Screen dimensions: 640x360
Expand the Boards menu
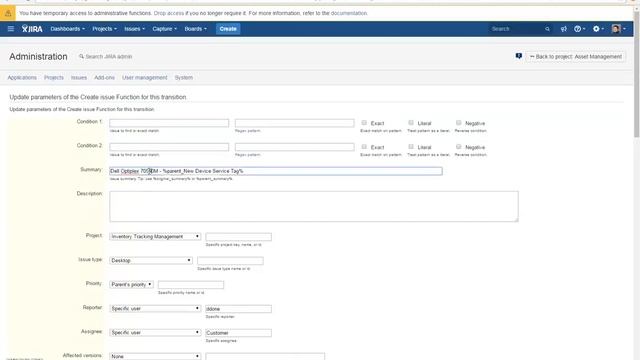[x=196, y=29]
